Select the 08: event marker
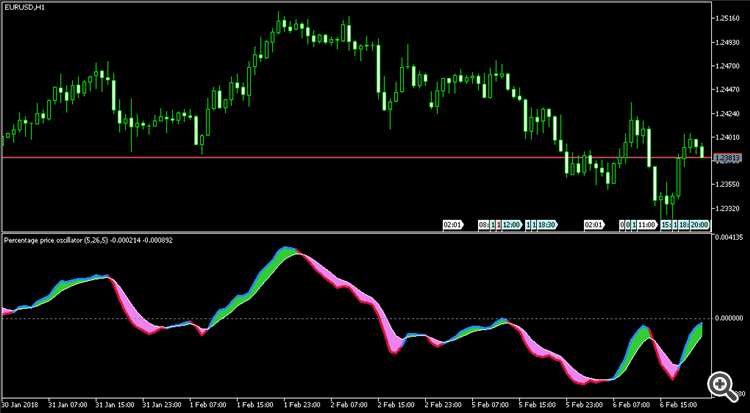 point(484,224)
